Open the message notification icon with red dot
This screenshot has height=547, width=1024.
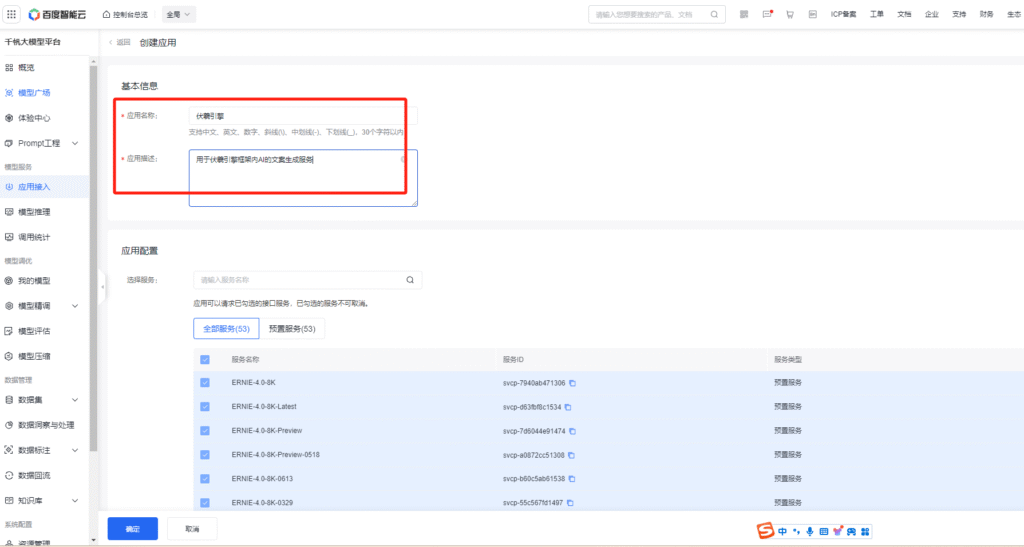(x=767, y=15)
